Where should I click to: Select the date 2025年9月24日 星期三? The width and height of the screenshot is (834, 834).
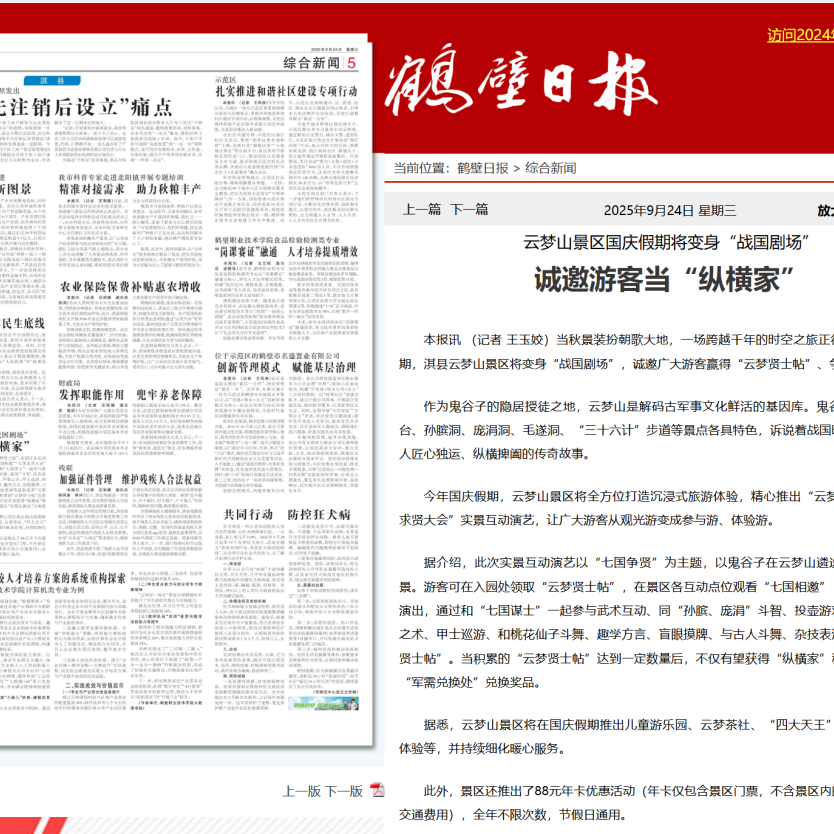pyautogui.click(x=670, y=211)
